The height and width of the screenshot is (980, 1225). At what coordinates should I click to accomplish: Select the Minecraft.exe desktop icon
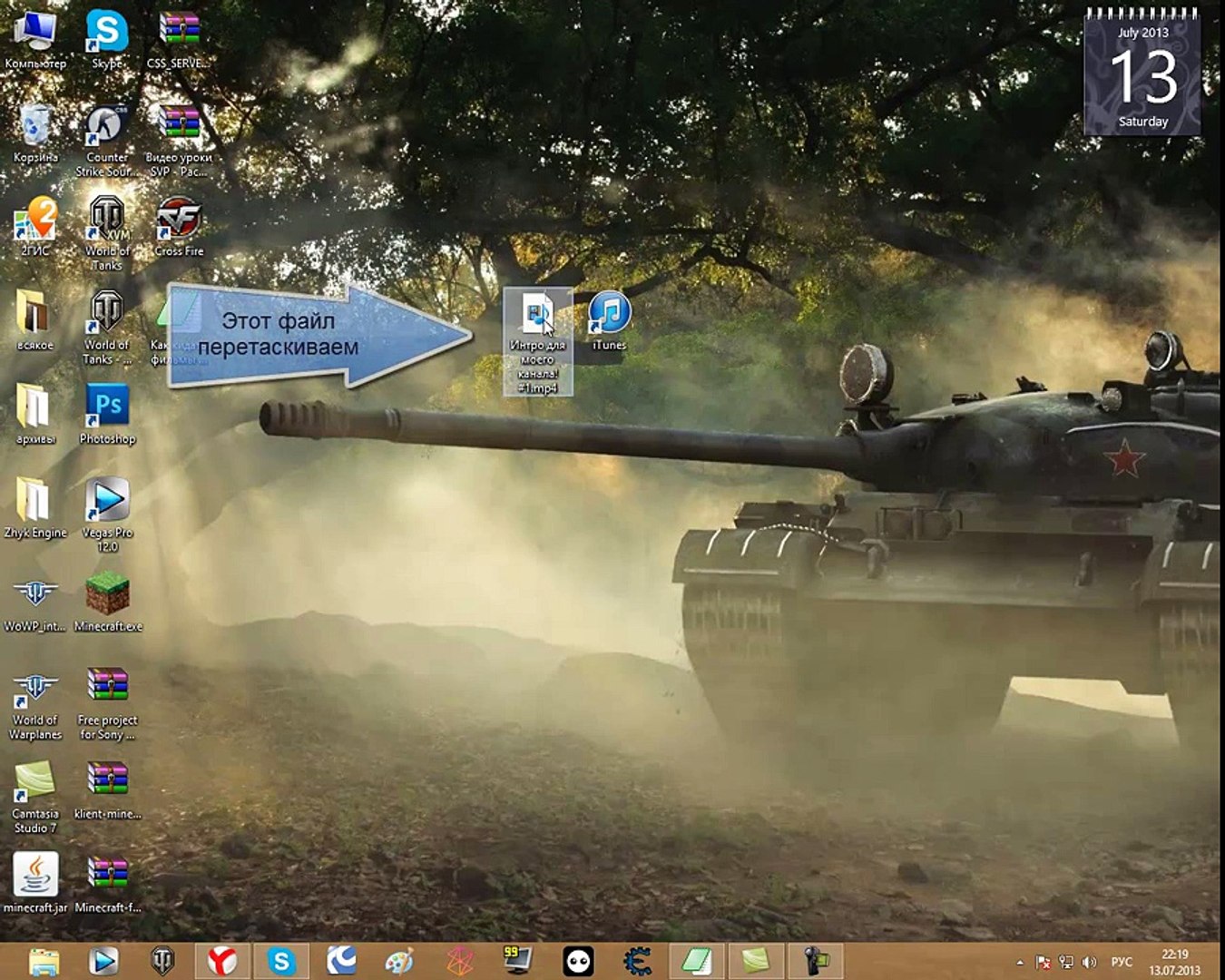[108, 603]
